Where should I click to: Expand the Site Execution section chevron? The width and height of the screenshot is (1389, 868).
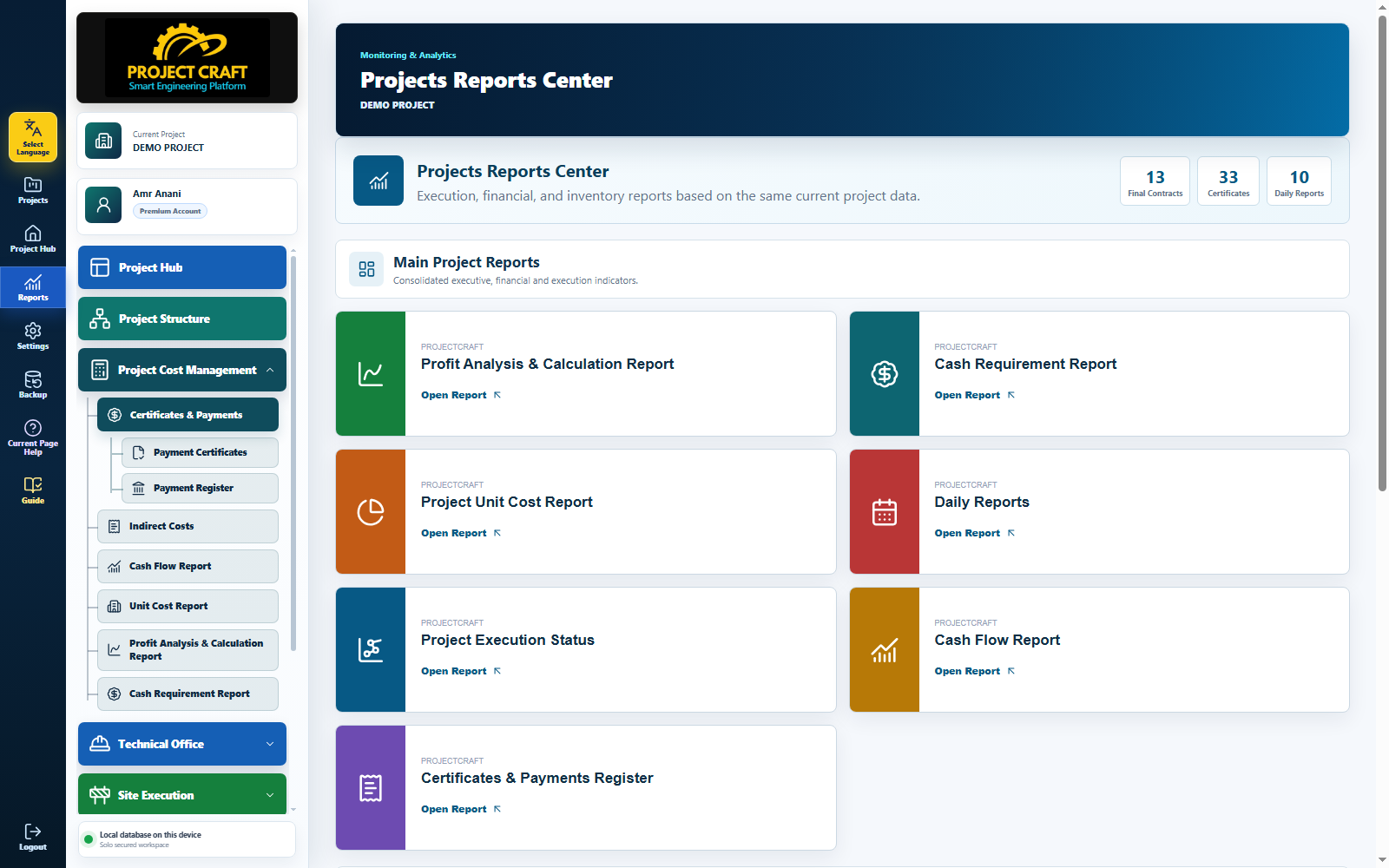(270, 796)
